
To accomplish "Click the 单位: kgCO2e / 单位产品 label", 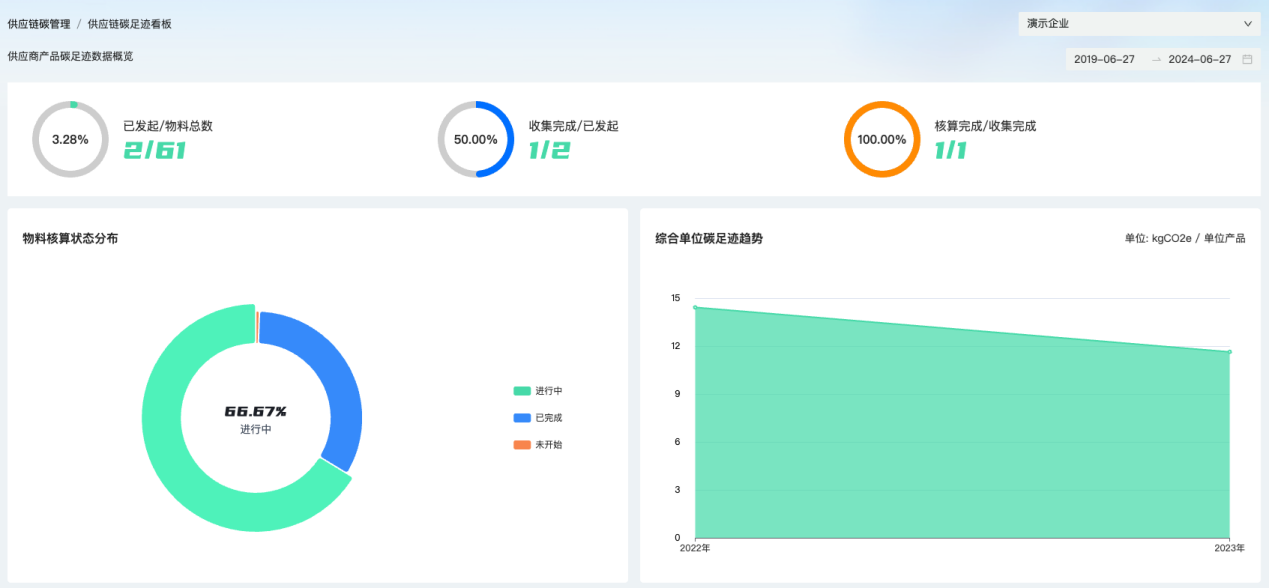I will point(1185,239).
